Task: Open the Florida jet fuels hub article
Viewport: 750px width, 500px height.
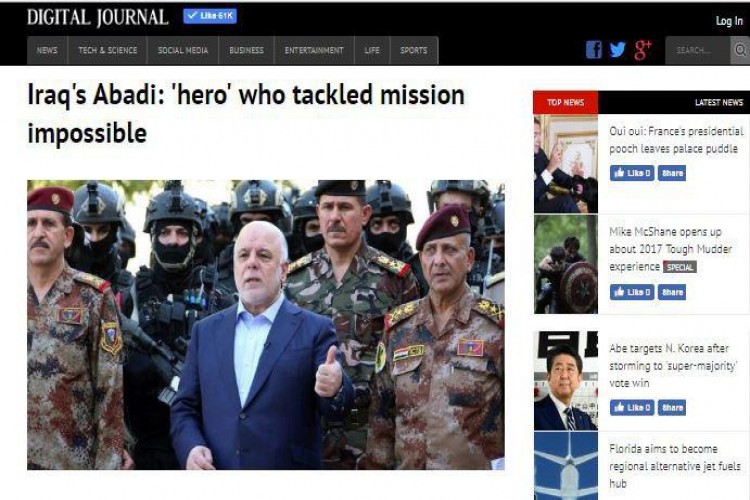Action: click(x=675, y=466)
